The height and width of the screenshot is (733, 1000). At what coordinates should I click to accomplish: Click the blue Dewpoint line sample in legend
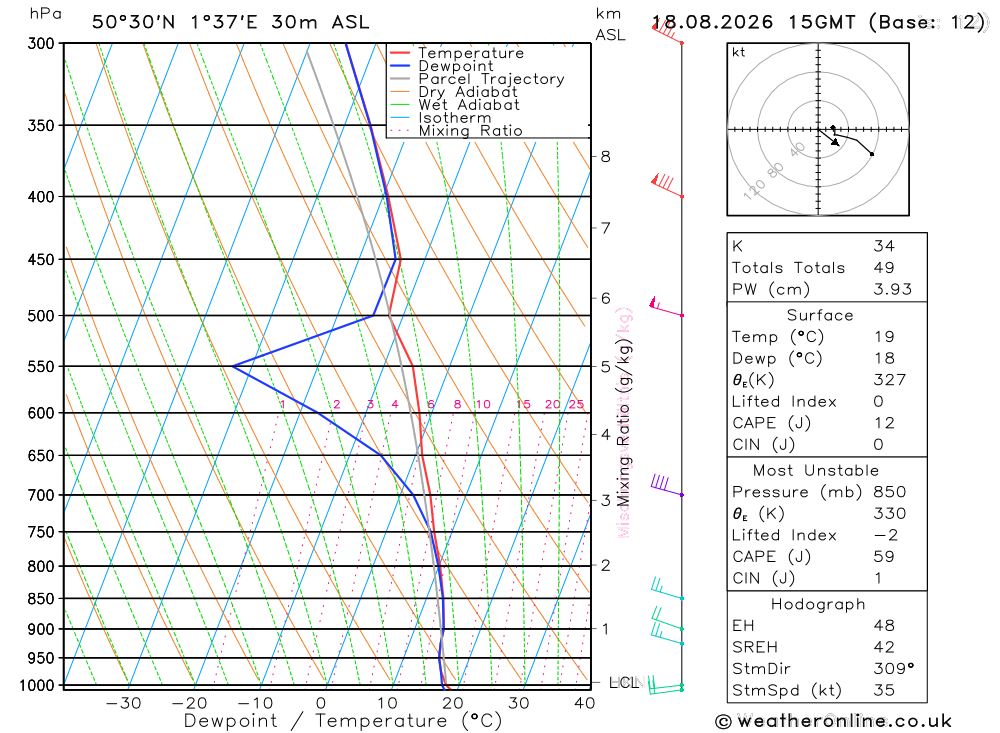(399, 66)
